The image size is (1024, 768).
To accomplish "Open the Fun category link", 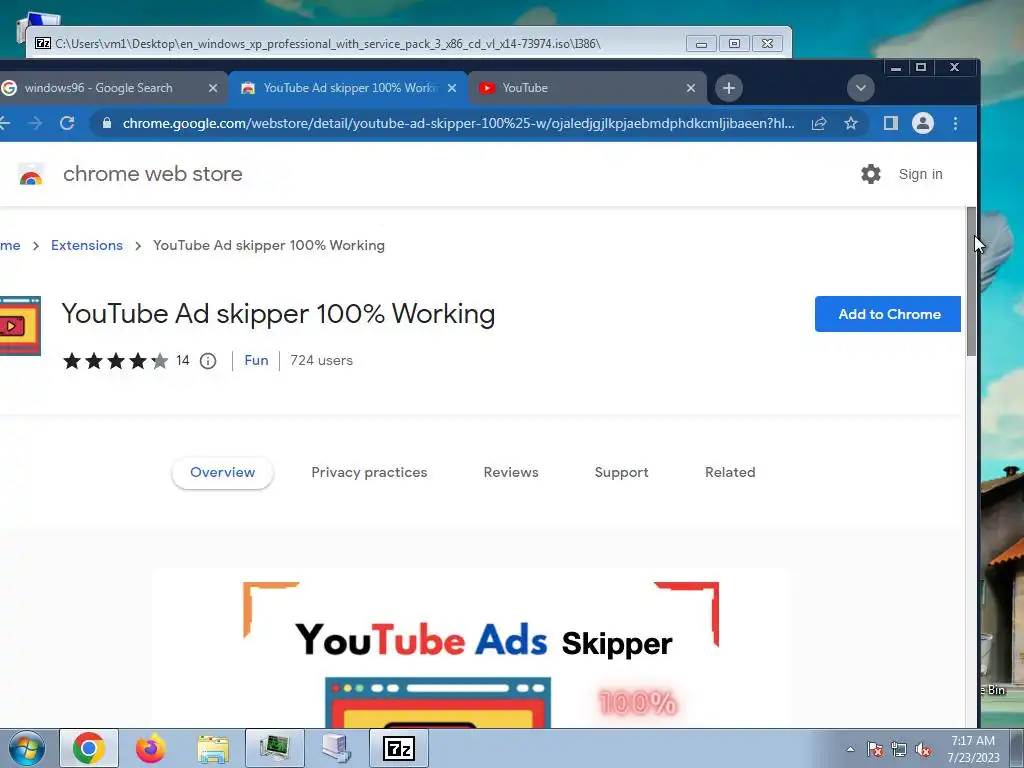I will (256, 360).
